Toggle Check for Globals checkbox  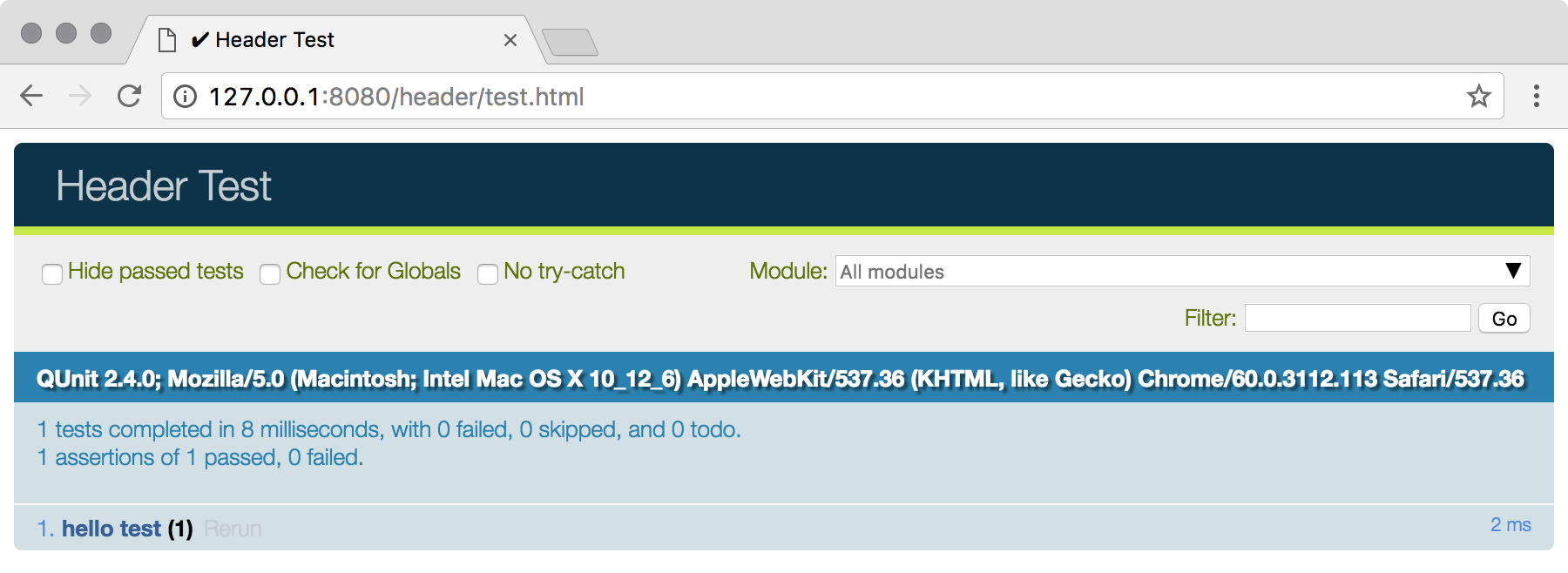click(x=270, y=273)
